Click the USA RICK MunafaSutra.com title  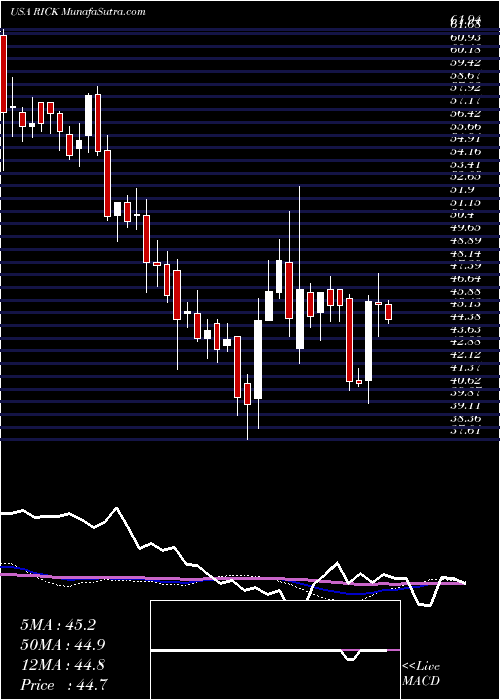click(x=78, y=12)
